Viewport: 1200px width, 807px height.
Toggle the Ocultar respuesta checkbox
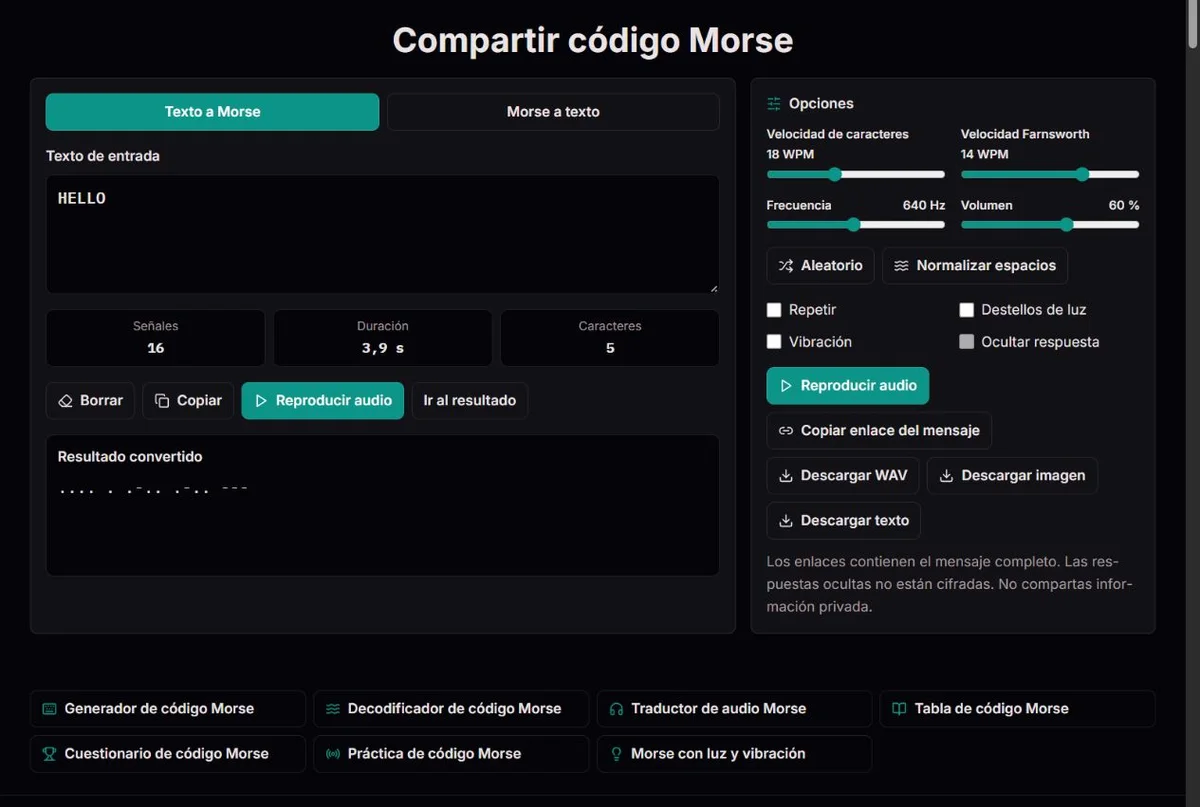(x=966, y=342)
